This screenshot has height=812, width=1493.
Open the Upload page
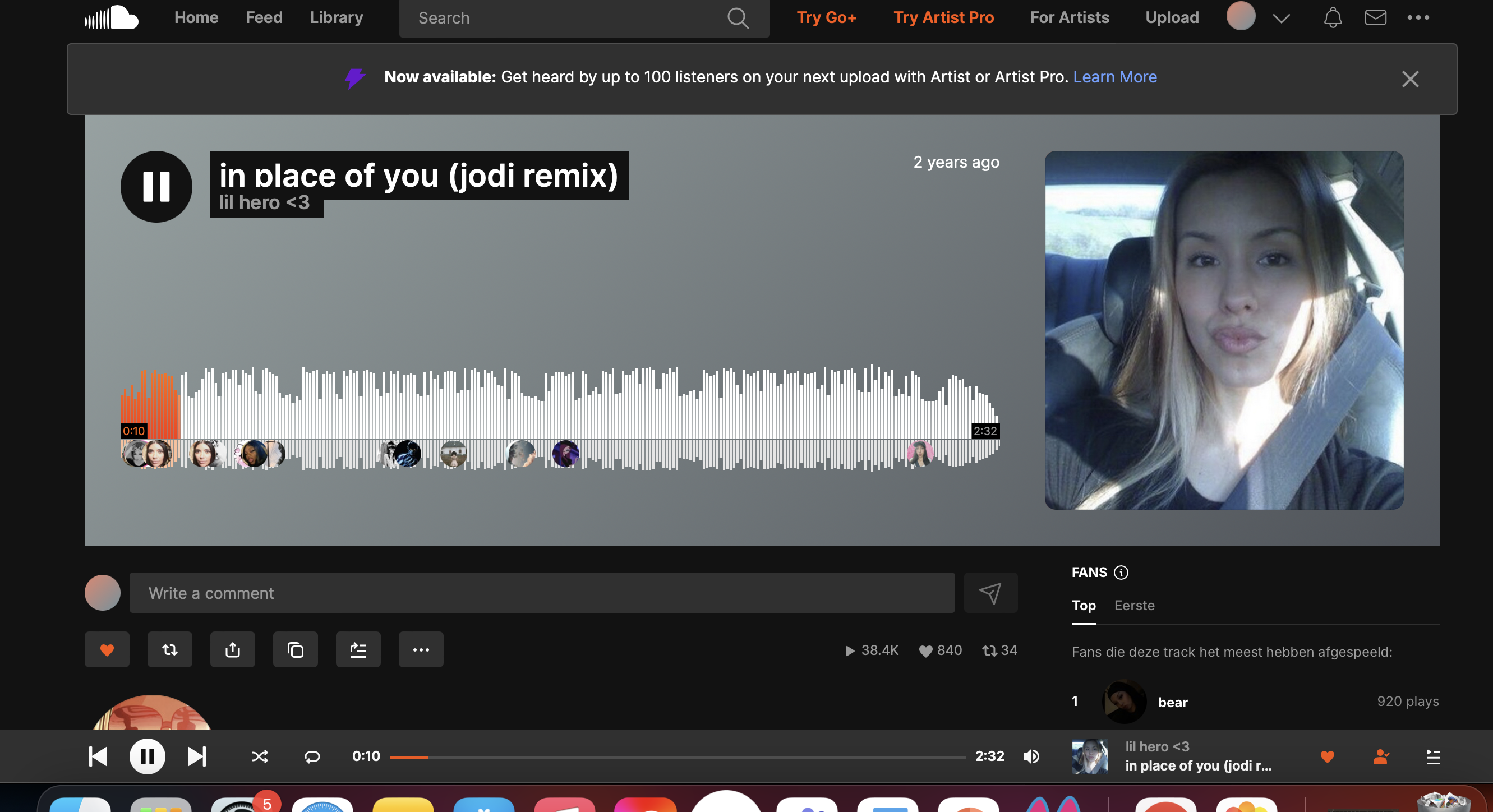(1171, 17)
